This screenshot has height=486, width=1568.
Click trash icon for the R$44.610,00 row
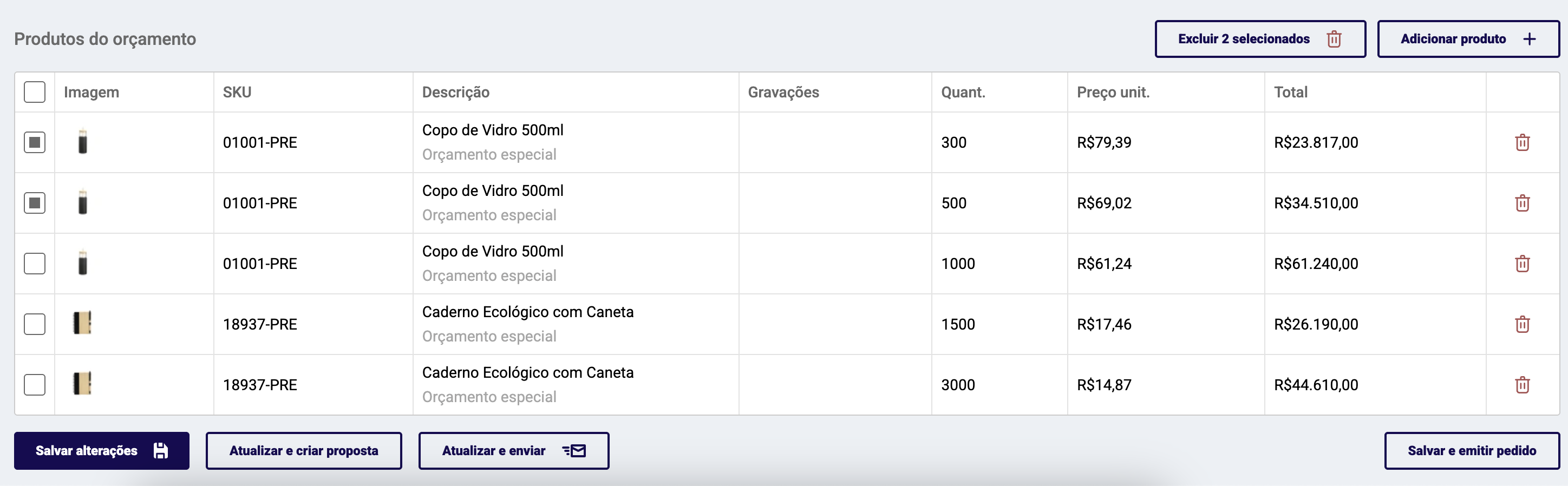pyautogui.click(x=1522, y=384)
